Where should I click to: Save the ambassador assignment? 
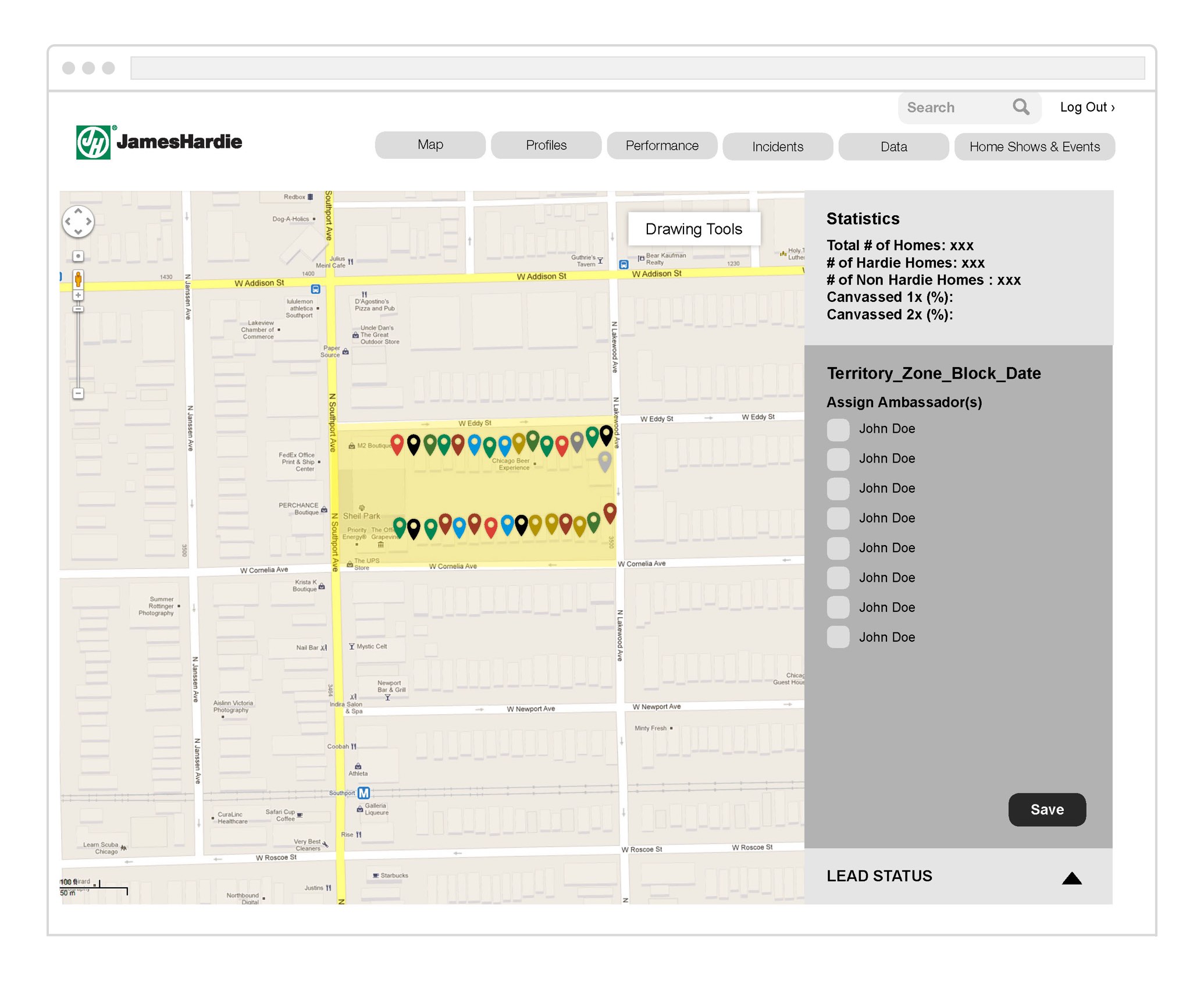[1047, 810]
